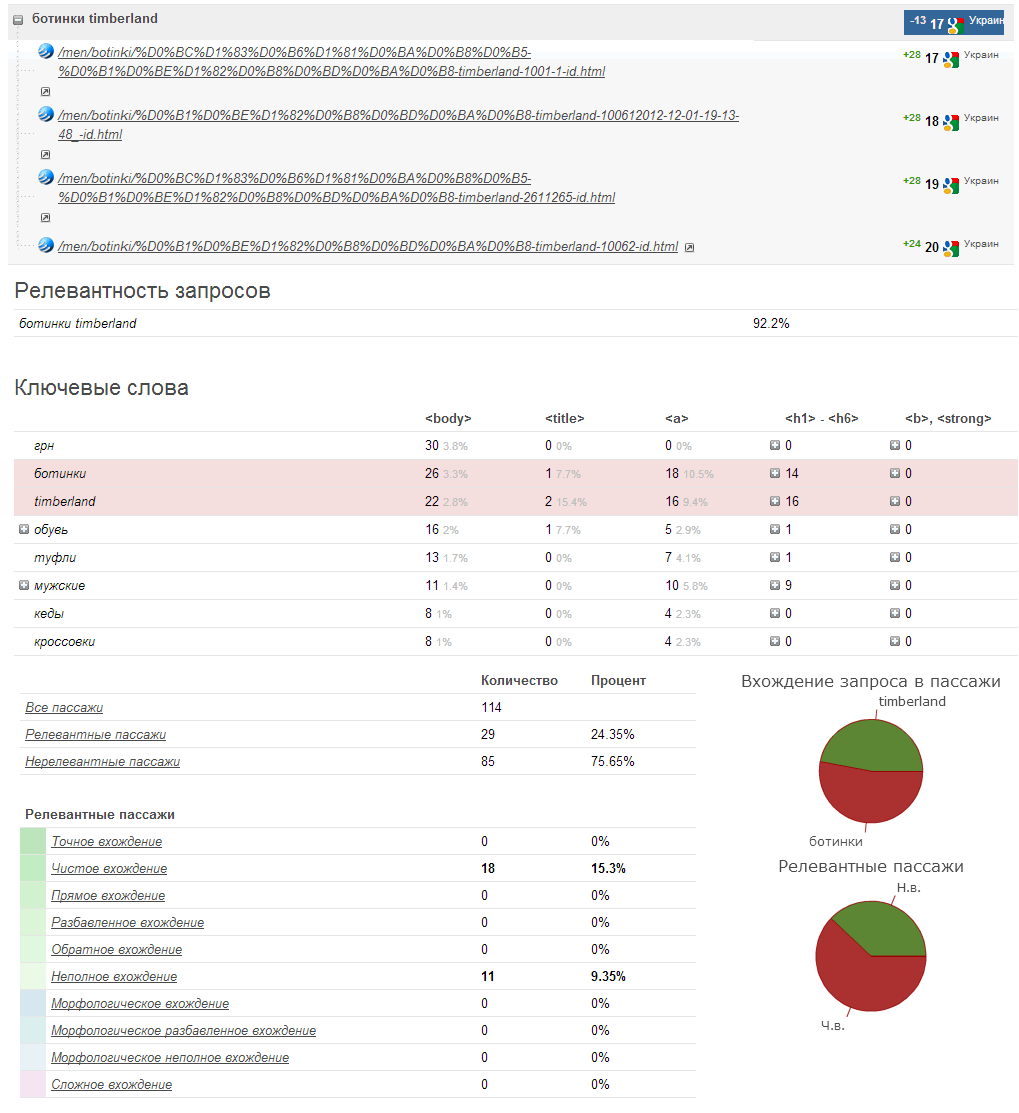Expand h1-h6 details for грн row
Screen dimensions: 1019x1113
[x=775, y=445]
